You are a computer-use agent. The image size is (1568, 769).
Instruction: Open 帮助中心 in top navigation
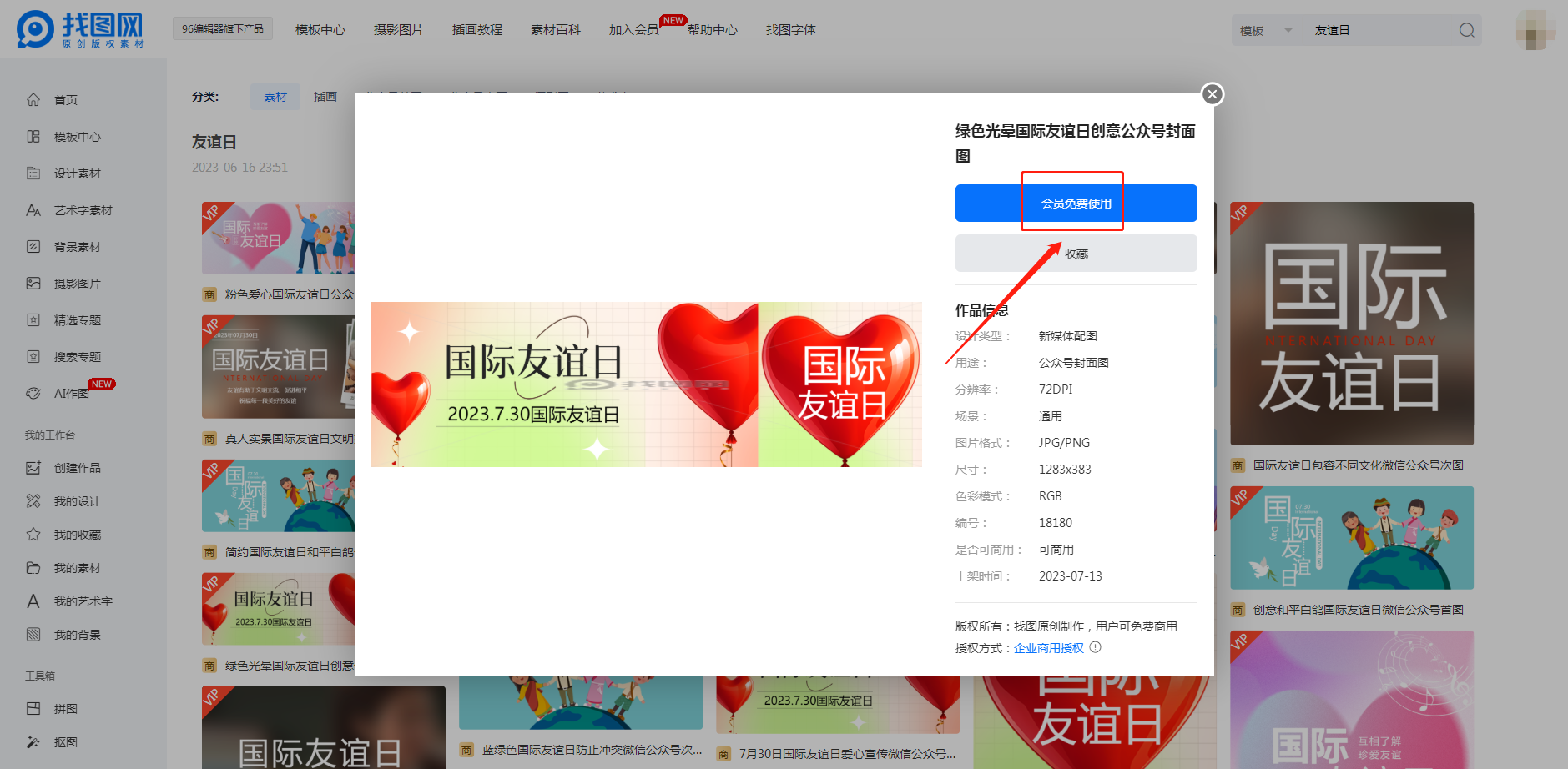[712, 30]
